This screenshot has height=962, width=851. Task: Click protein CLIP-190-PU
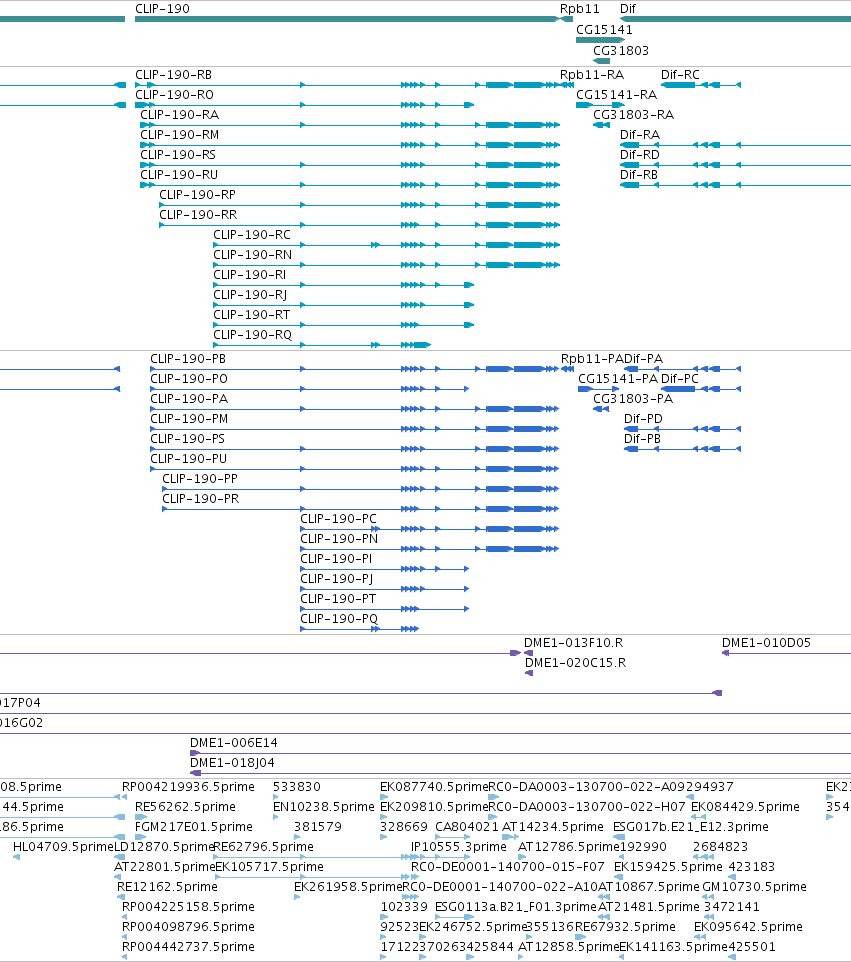pyautogui.click(x=188, y=459)
